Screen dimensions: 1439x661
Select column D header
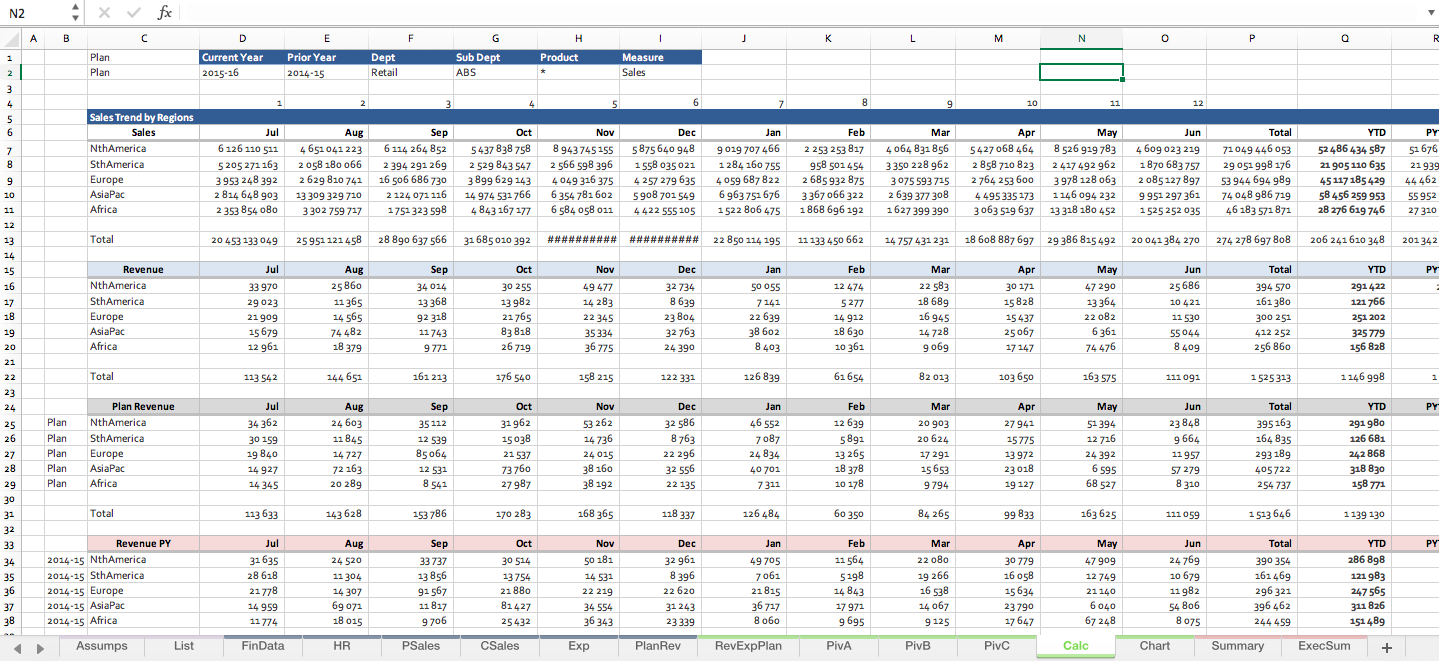242,38
